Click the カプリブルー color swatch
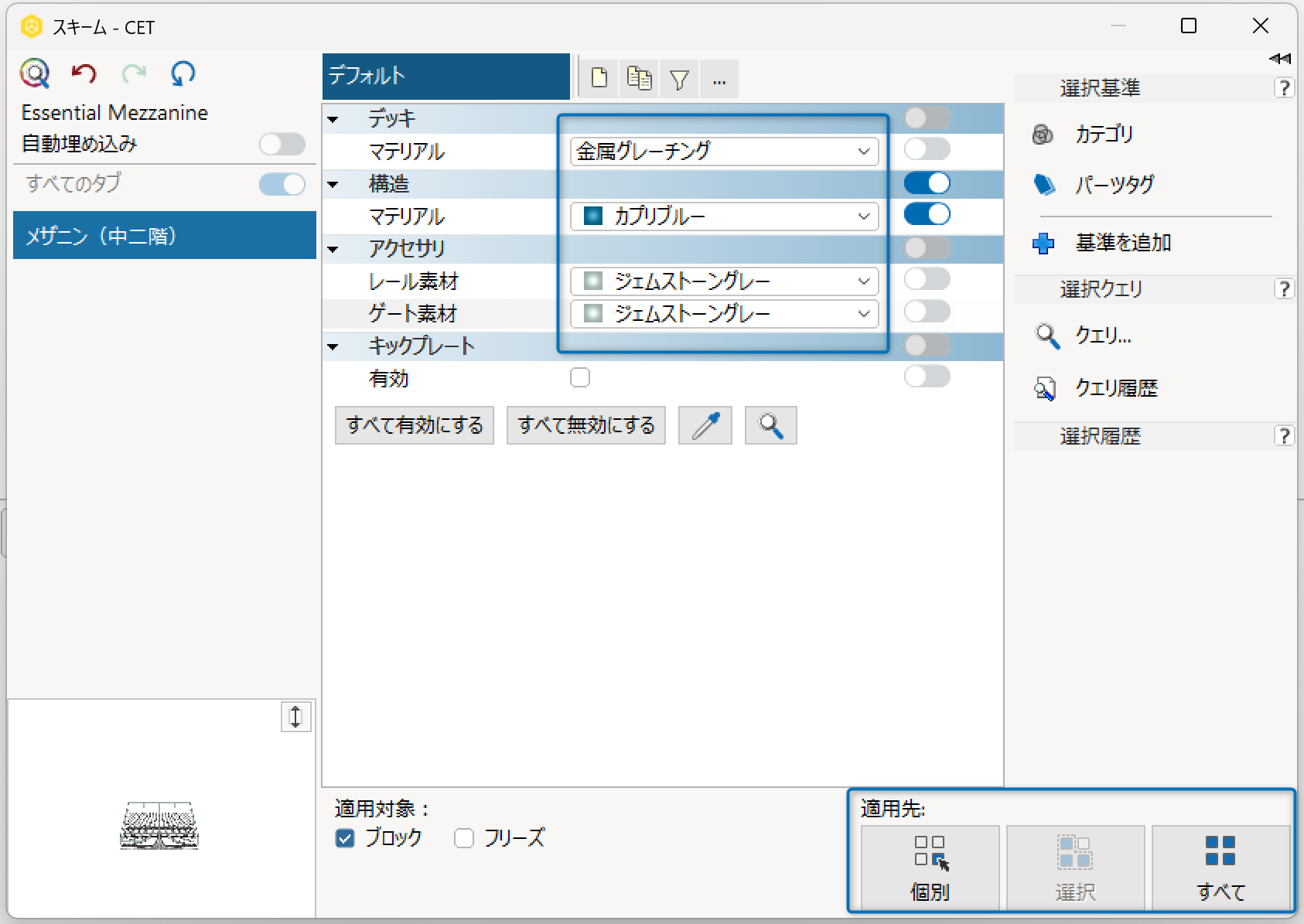Viewport: 1304px width, 924px height. (593, 216)
